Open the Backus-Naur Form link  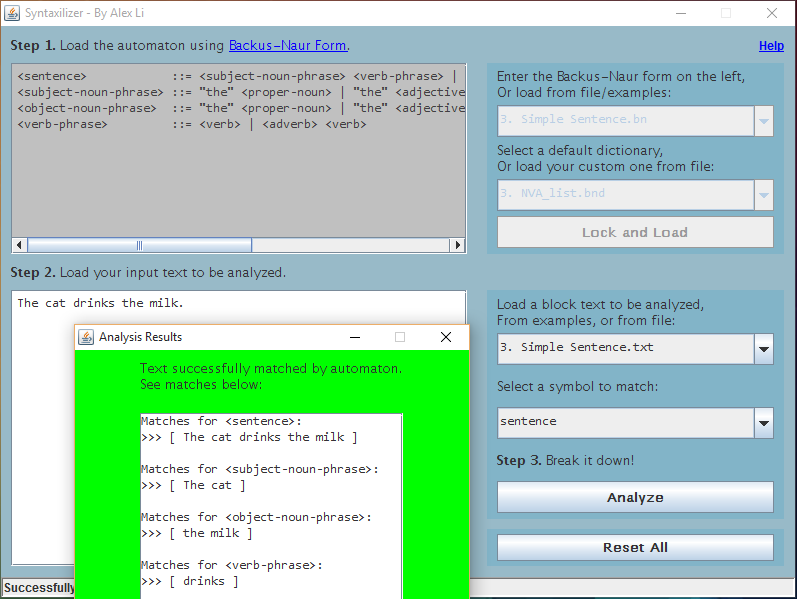(x=288, y=46)
